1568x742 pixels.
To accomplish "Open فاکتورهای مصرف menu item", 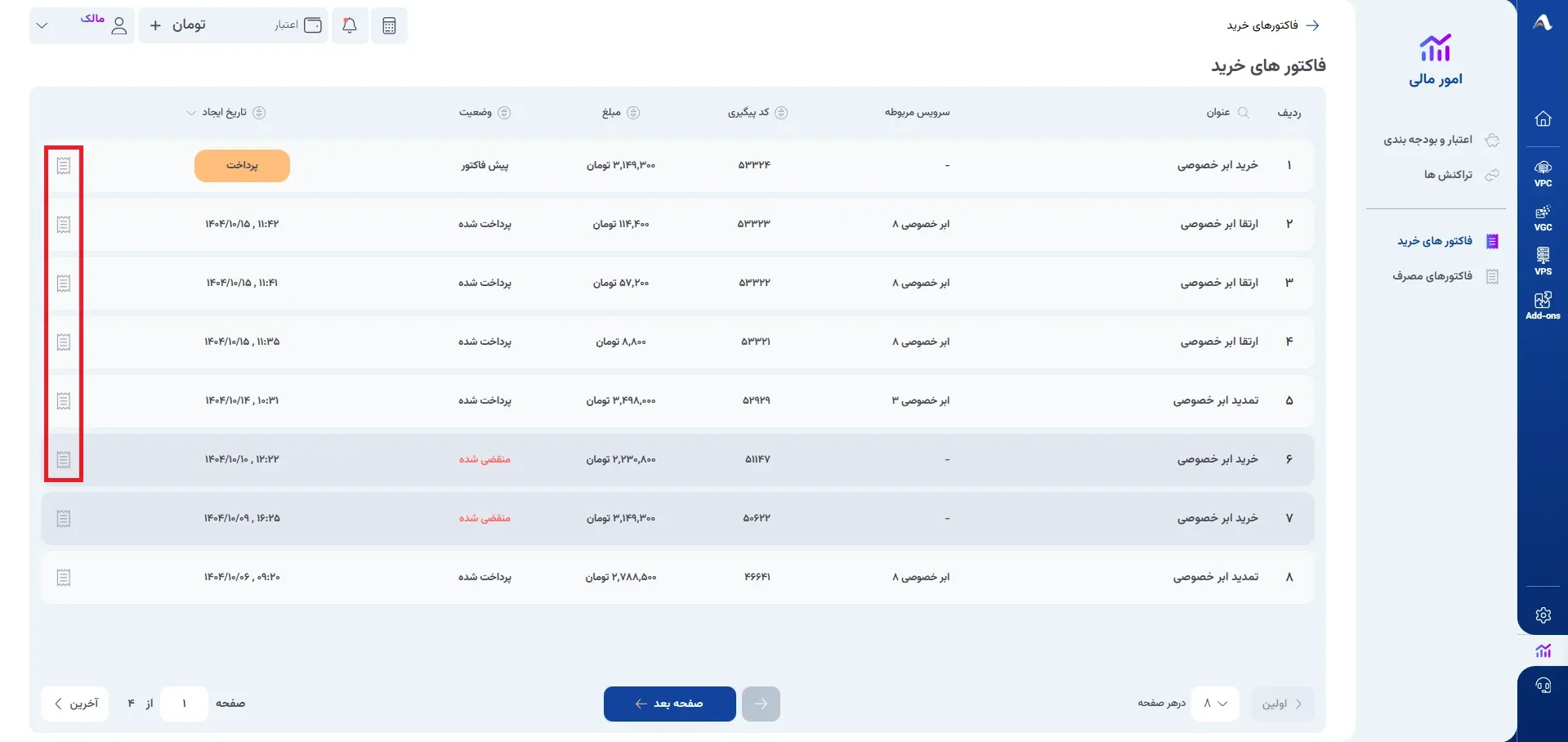I will coord(1445,276).
